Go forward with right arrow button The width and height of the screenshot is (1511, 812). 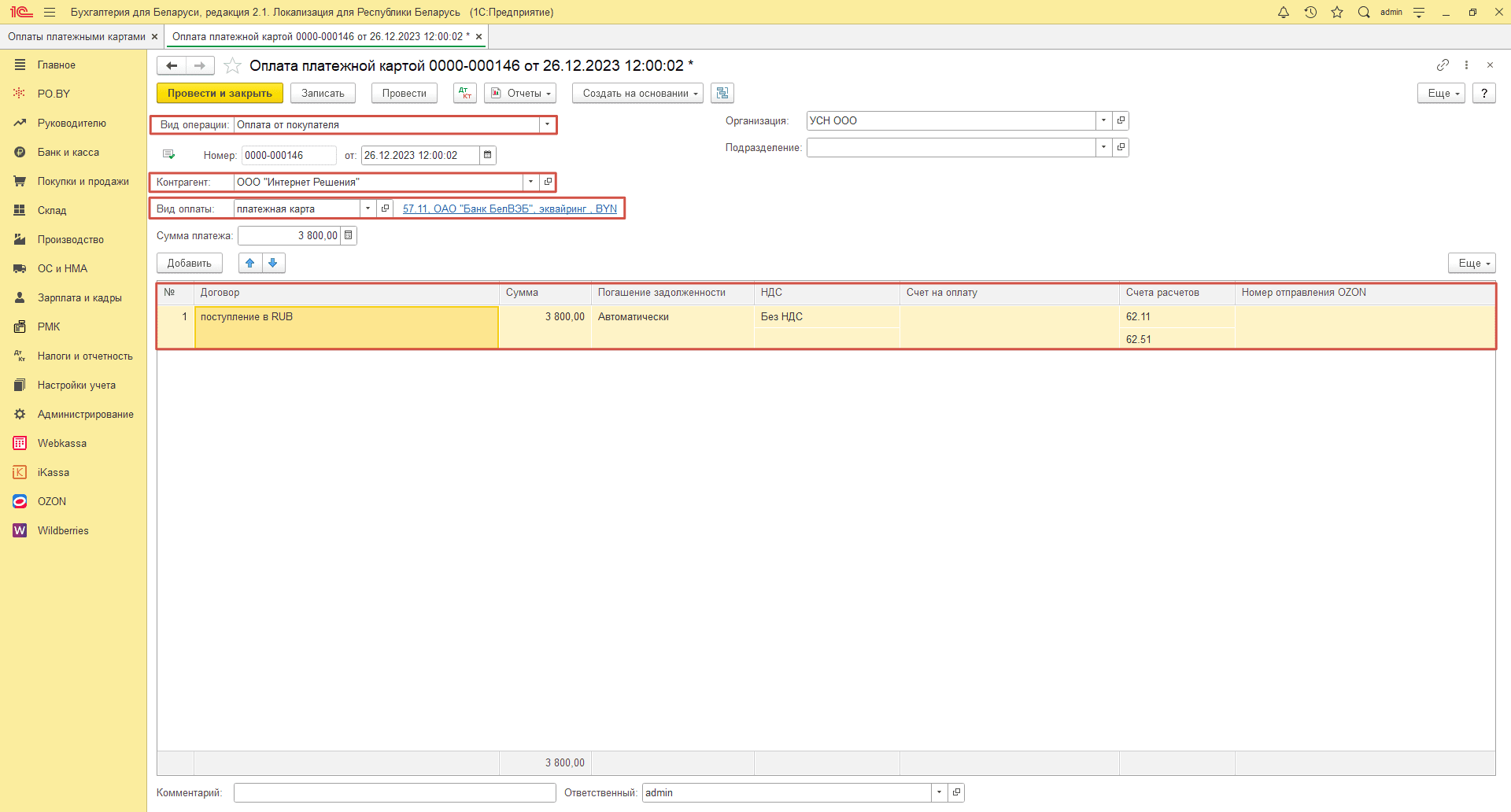[x=200, y=65]
